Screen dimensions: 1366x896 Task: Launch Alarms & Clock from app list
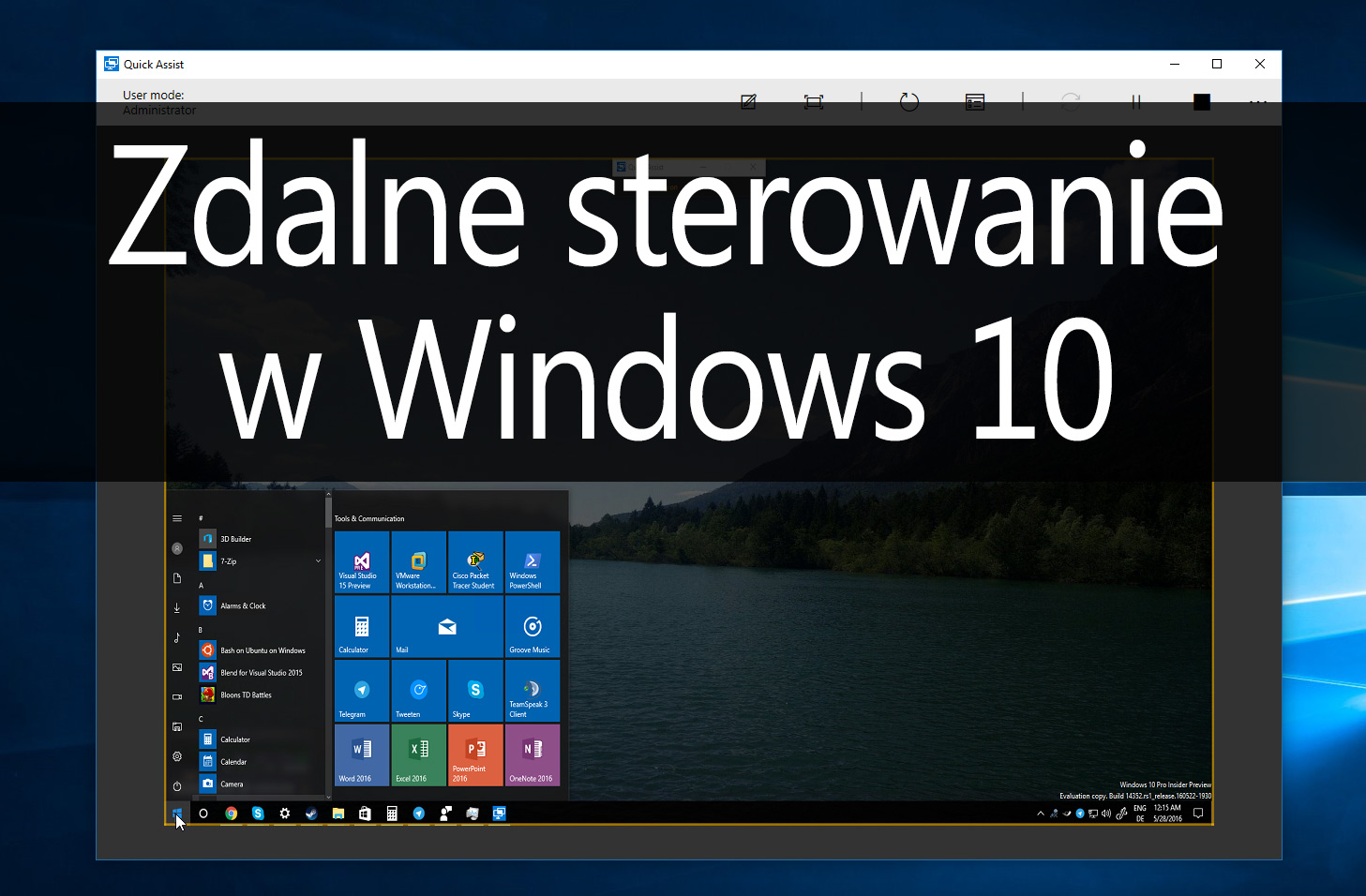tap(260, 605)
